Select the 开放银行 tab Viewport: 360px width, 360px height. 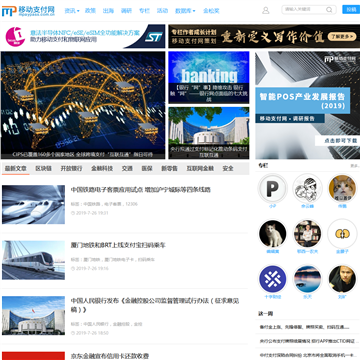71,169
